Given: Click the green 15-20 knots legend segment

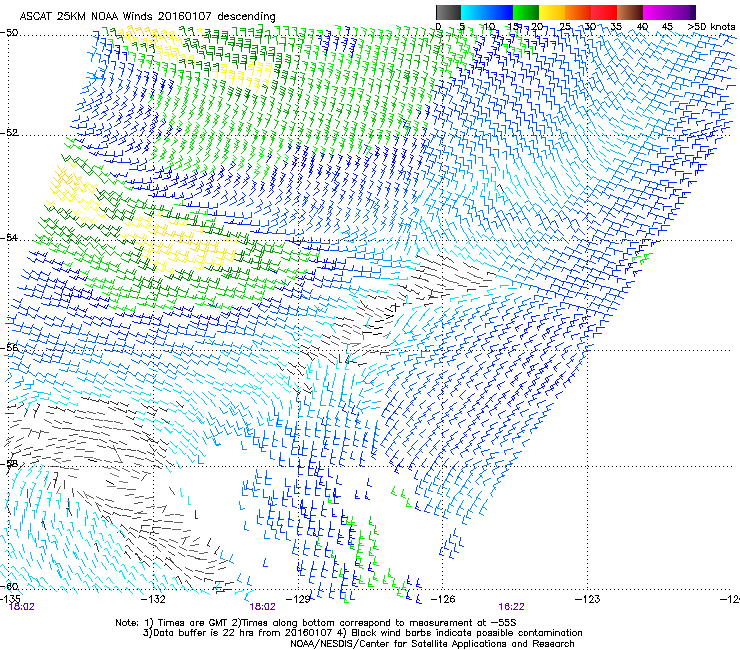Looking at the screenshot, I should [x=526, y=12].
